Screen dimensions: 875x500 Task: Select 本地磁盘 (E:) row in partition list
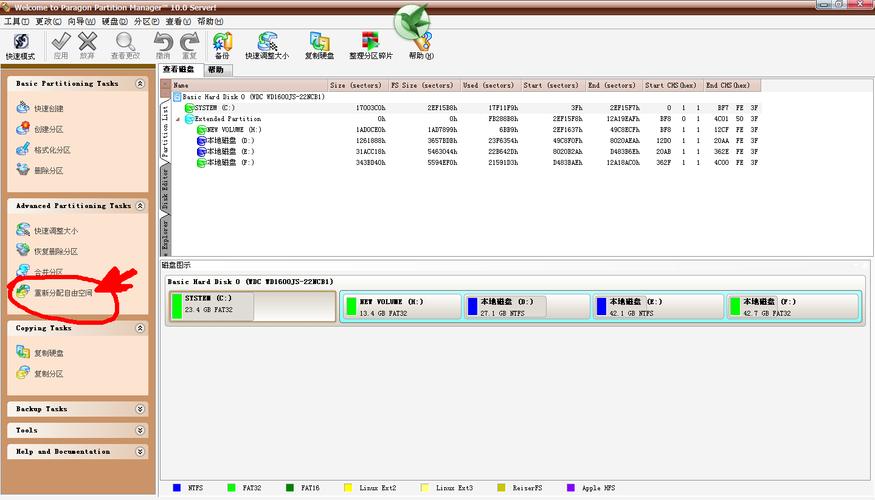coord(466,152)
